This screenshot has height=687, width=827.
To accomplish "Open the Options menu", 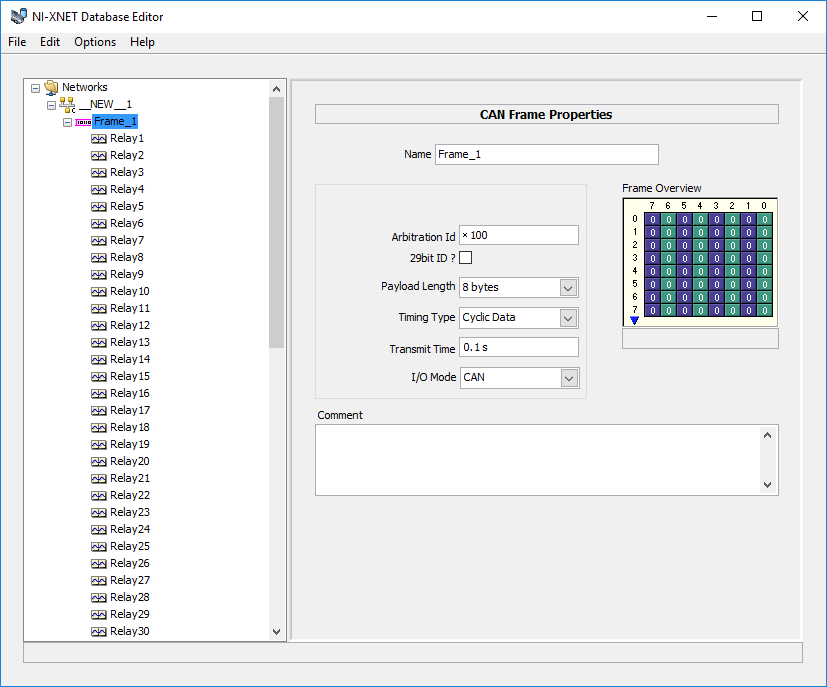I will pyautogui.click(x=95, y=42).
